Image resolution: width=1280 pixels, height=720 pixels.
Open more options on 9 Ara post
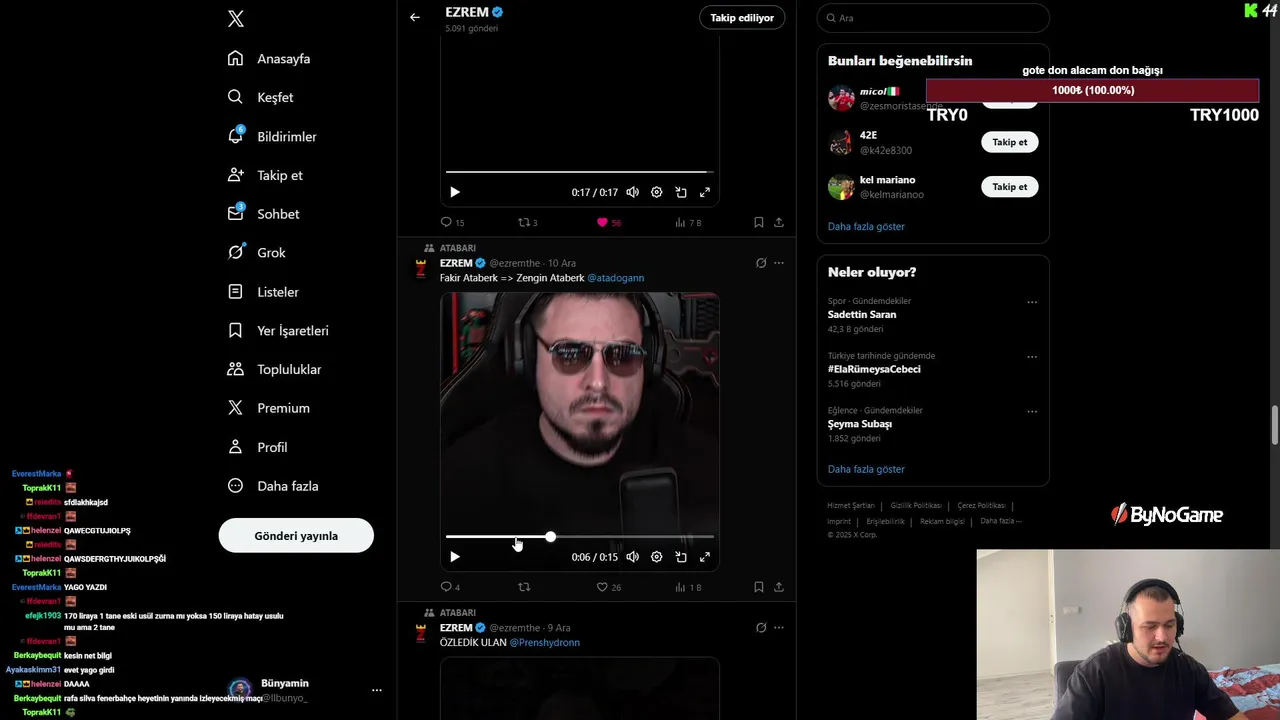tap(779, 628)
